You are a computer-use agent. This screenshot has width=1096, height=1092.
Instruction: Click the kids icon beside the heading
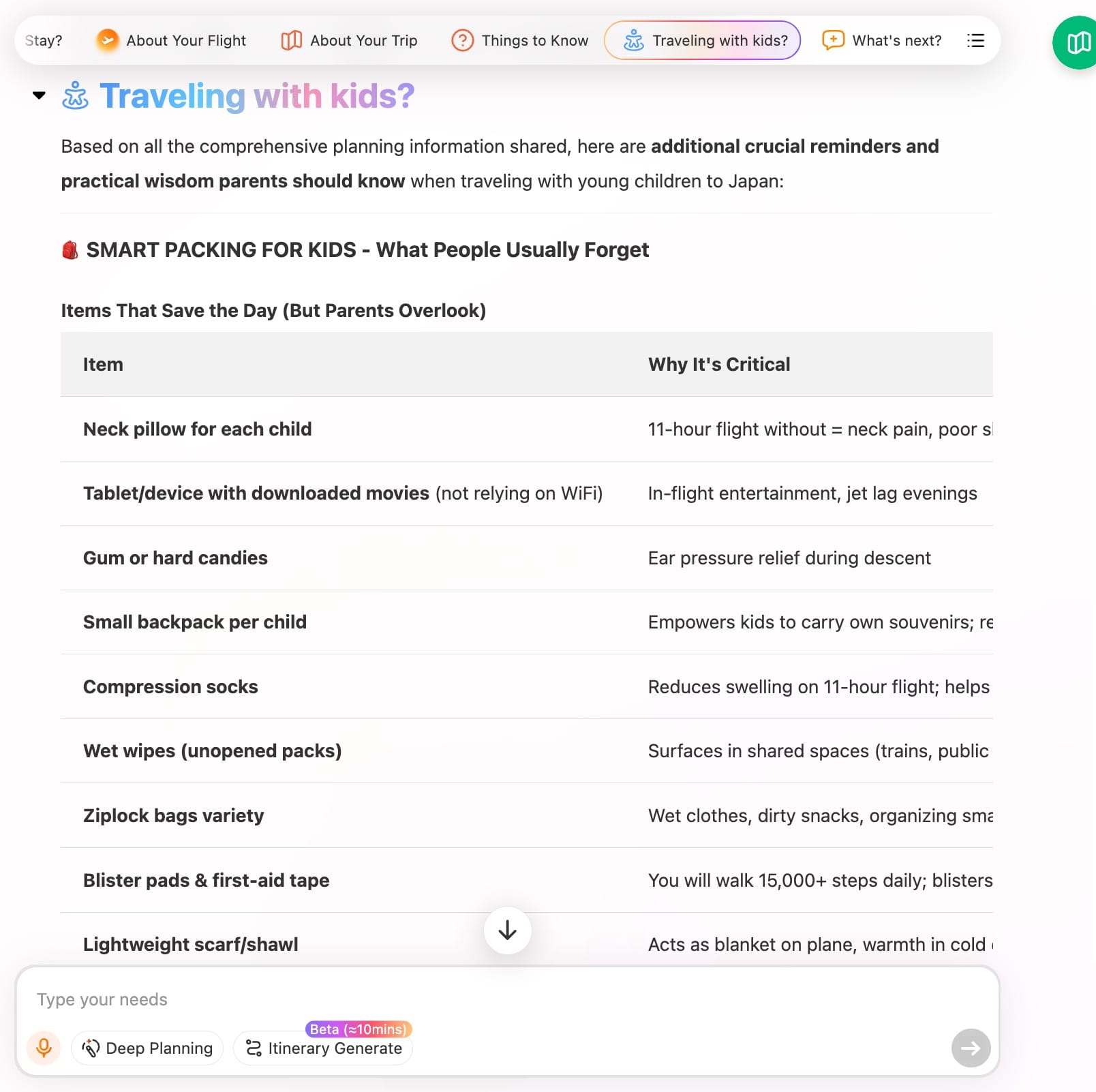pyautogui.click(x=75, y=96)
